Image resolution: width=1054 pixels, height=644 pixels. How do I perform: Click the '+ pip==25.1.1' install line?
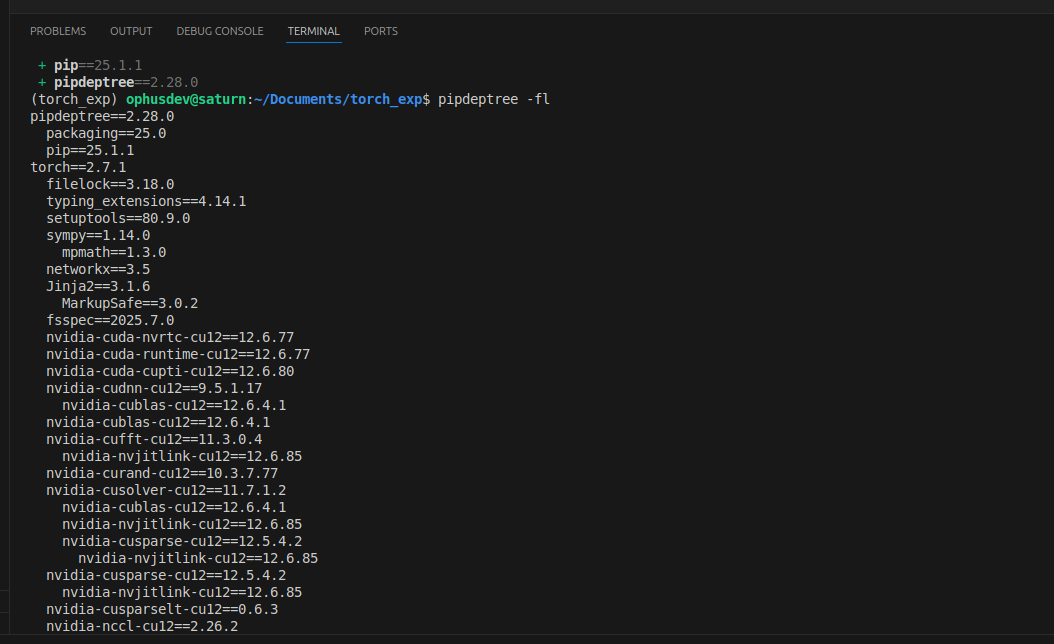[90, 65]
